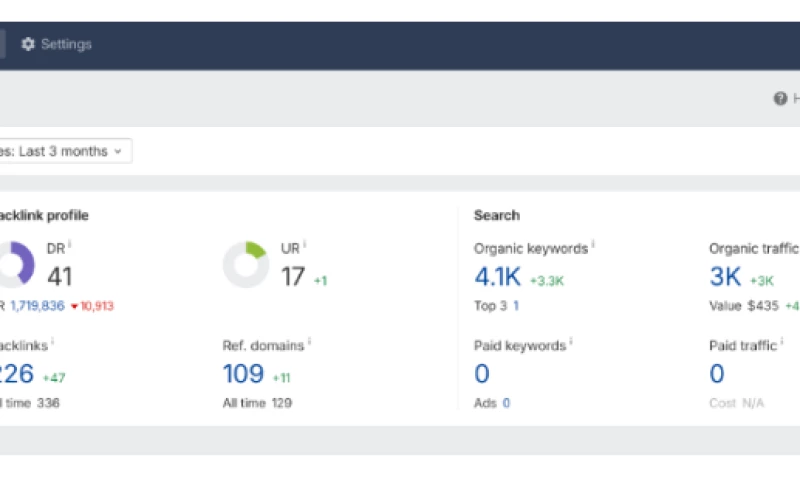Click the DR info icon

click(70, 244)
